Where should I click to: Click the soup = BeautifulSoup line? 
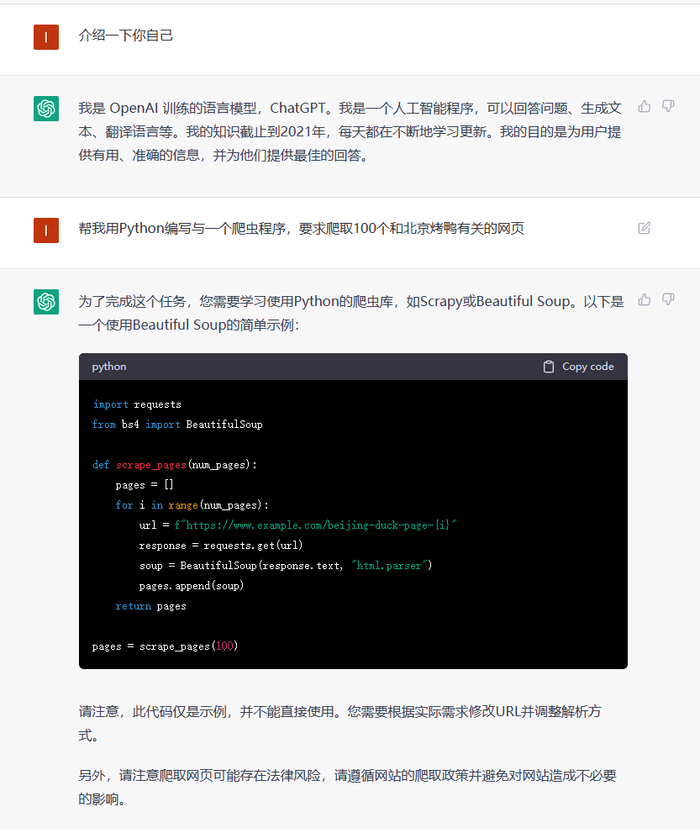tap(285, 566)
